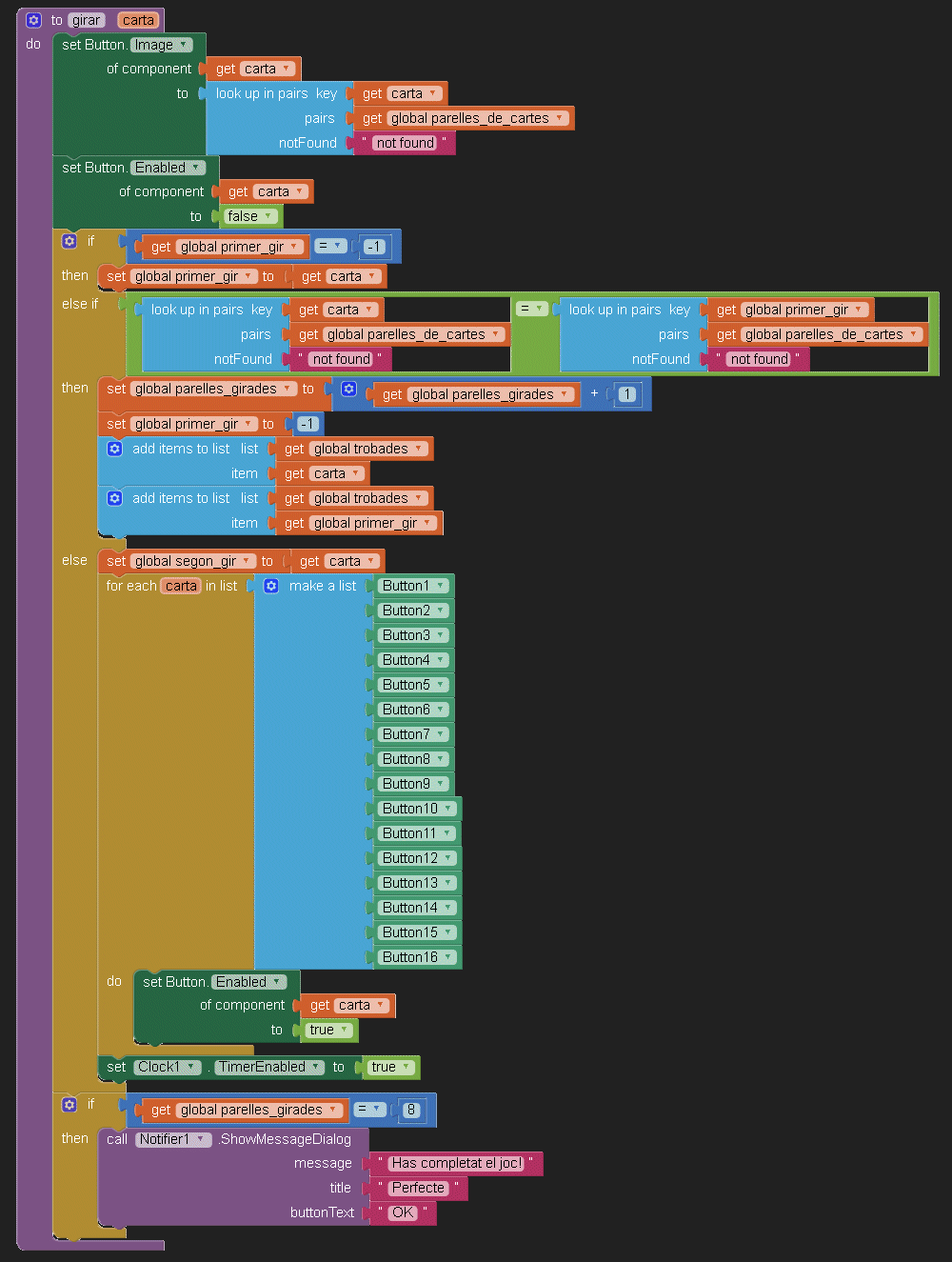The height and width of the screenshot is (1262, 952).
Task: Open the Button Image property dropdown
Action: coord(184,45)
